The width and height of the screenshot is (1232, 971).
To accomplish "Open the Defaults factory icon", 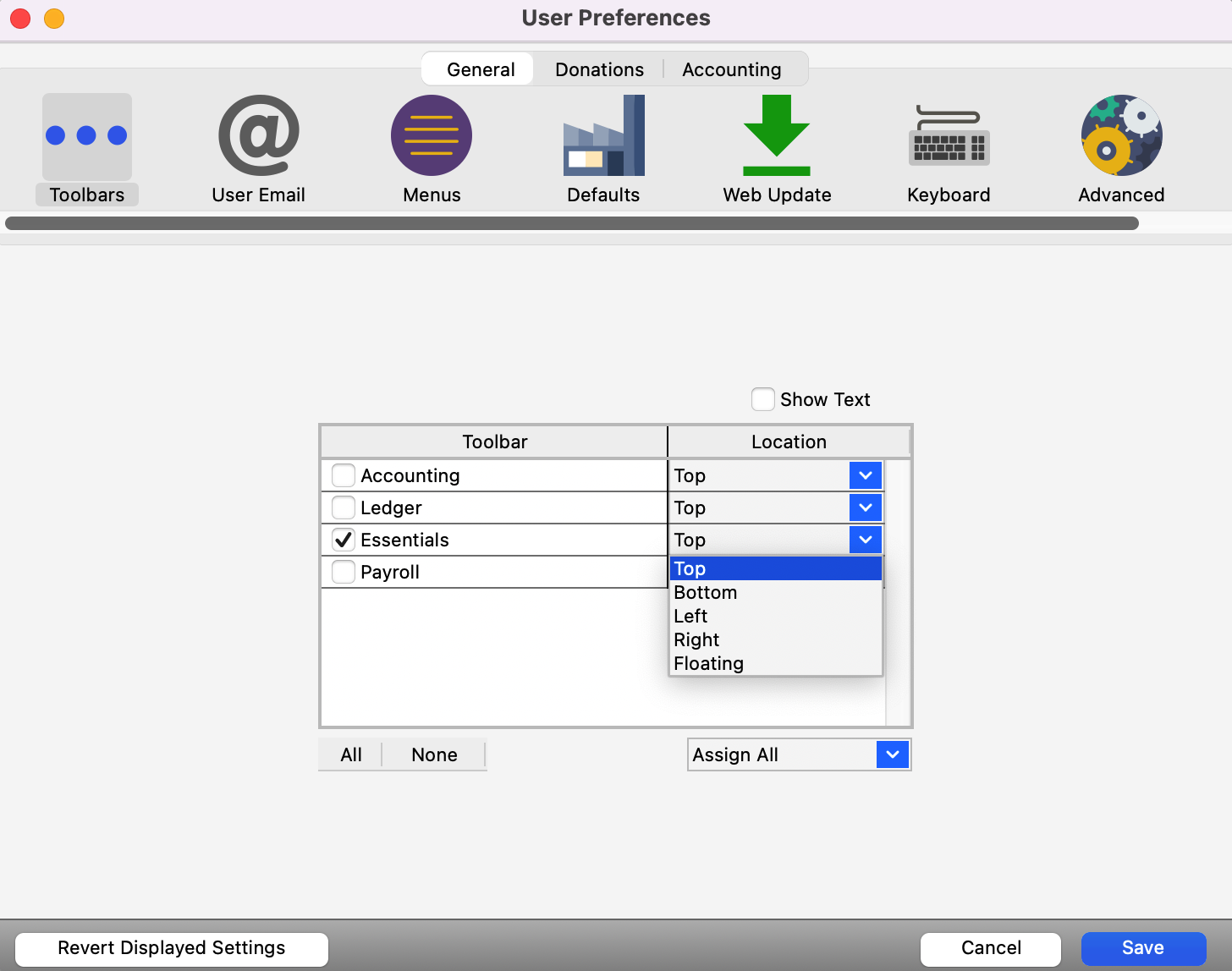I will [x=603, y=136].
